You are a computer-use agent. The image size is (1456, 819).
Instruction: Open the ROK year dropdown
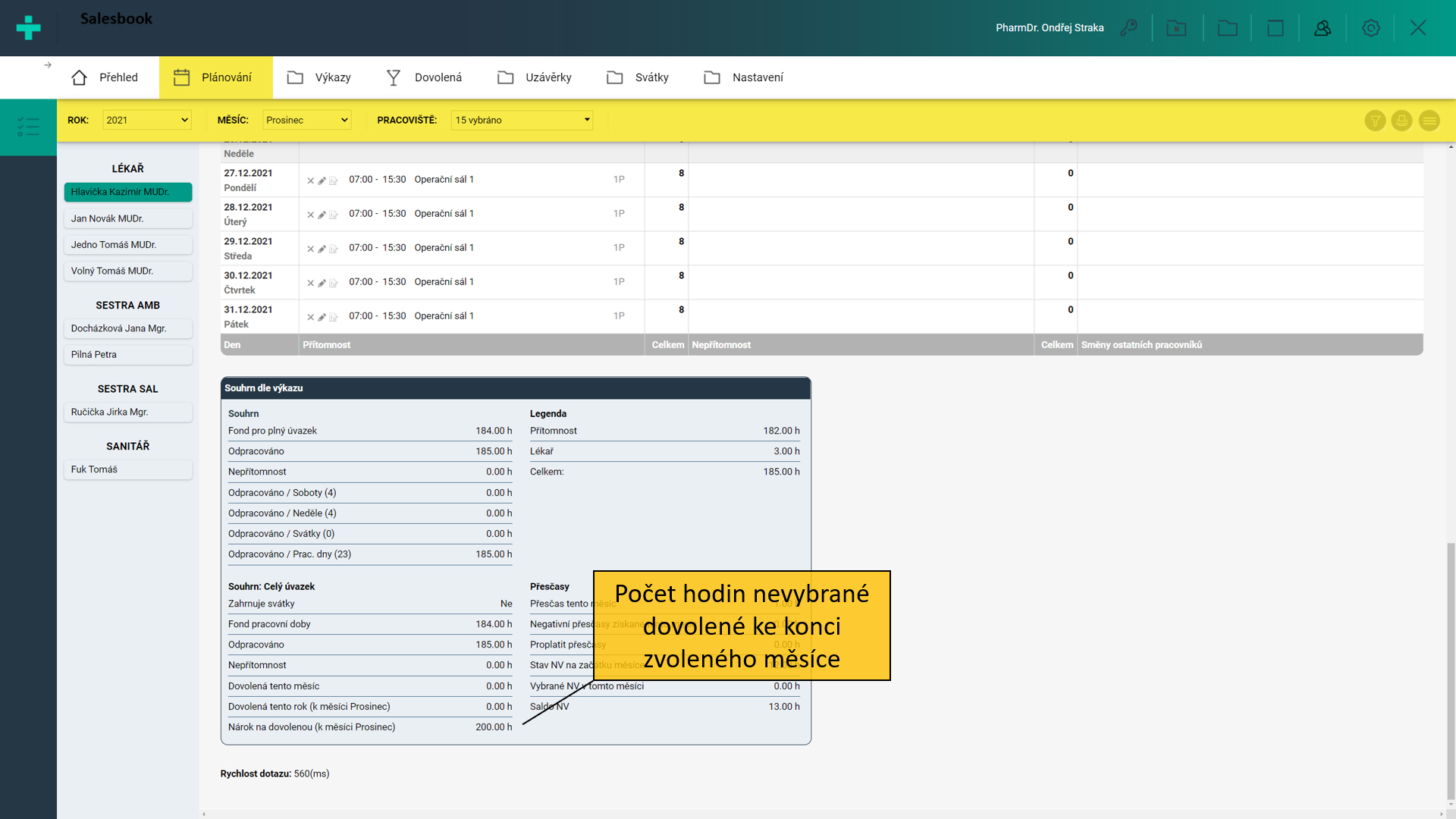(x=146, y=120)
